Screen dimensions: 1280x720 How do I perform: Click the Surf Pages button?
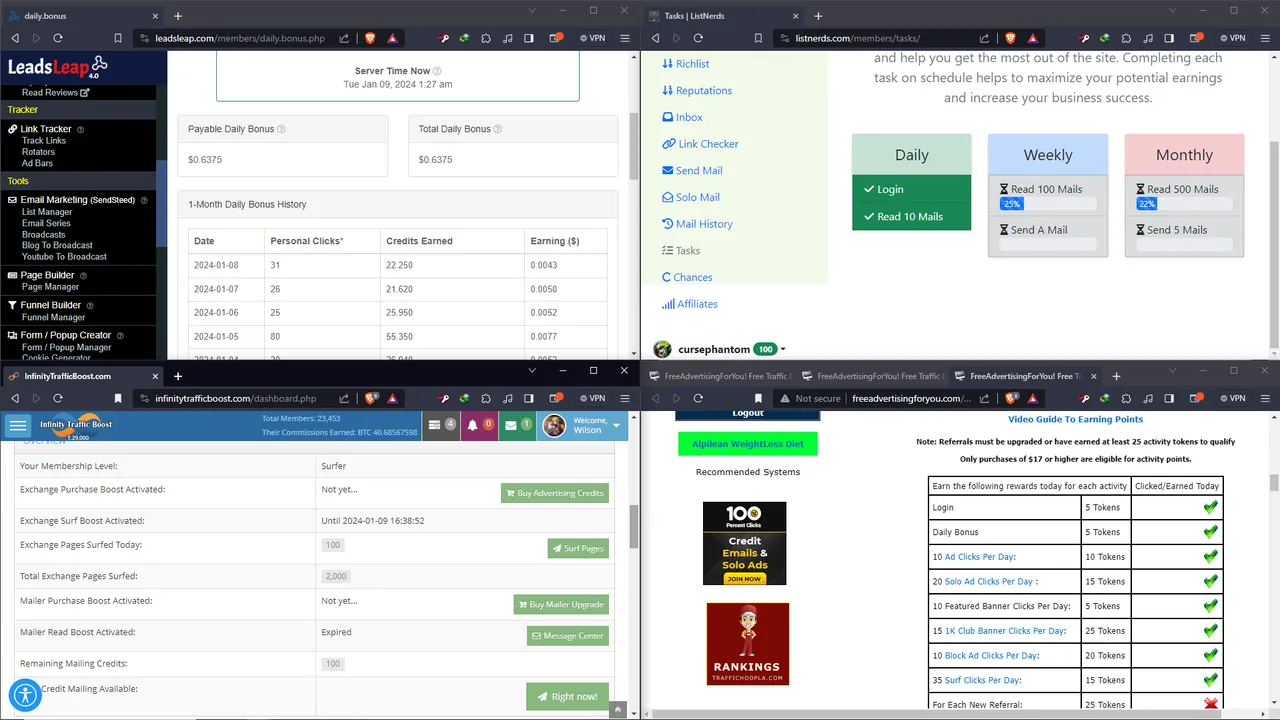[x=578, y=548]
